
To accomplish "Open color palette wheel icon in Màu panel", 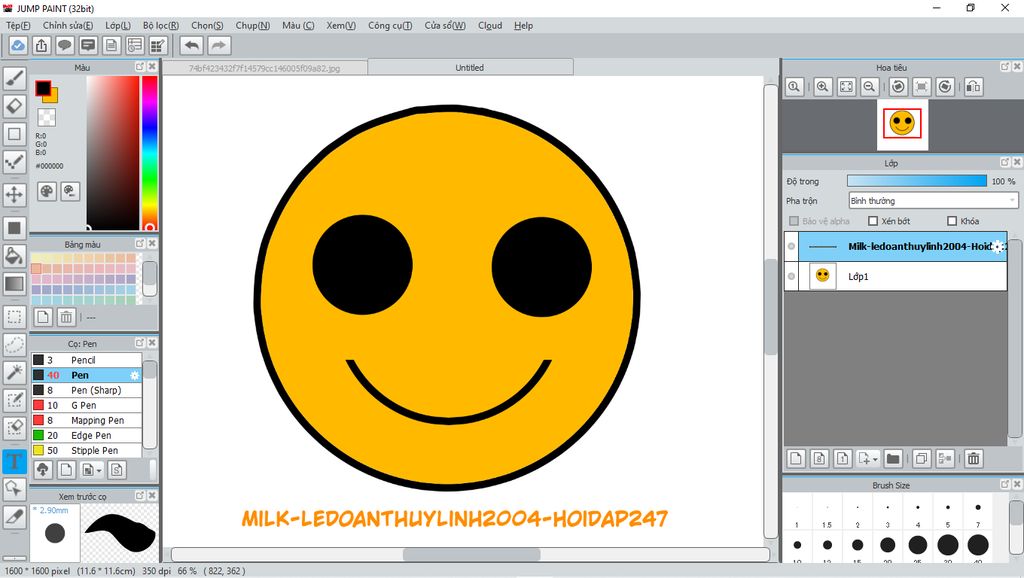I will pyautogui.click(x=47, y=191).
